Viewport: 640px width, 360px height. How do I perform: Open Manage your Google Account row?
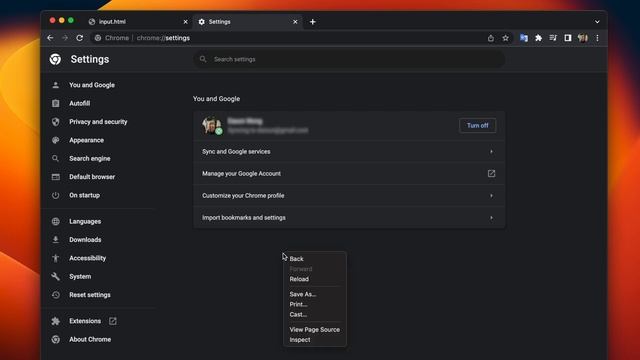[x=349, y=173]
